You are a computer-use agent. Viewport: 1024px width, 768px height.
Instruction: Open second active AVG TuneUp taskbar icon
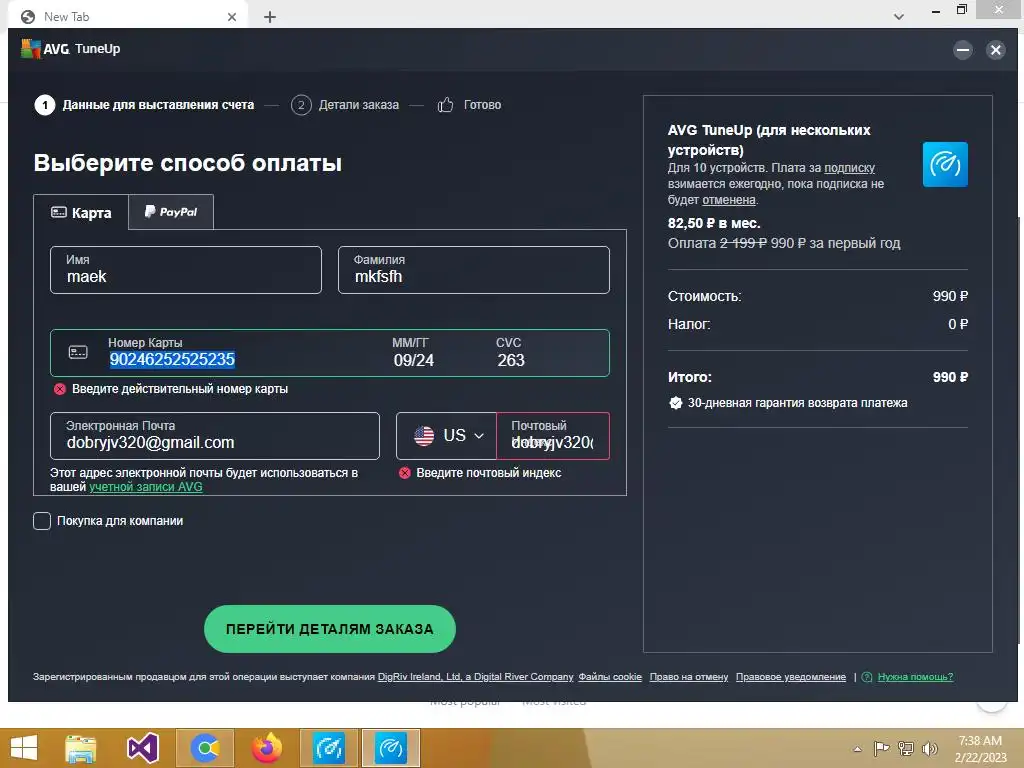pos(391,748)
